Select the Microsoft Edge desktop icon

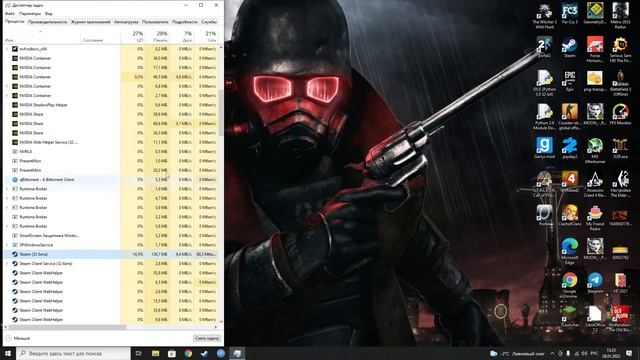(x=569, y=251)
